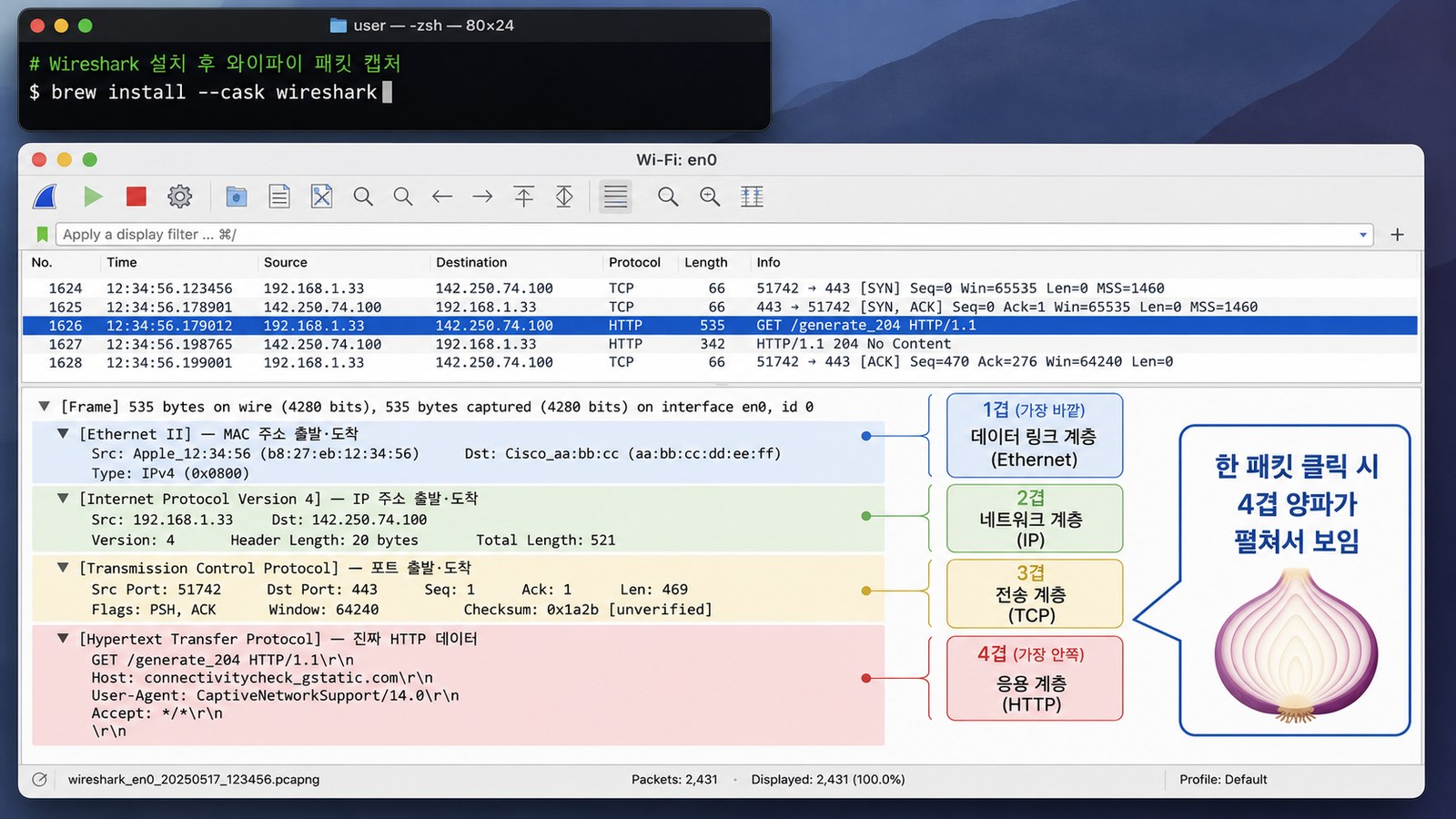Viewport: 1456px width, 819px height.
Task: Sort by the No. column header
Action: click(x=42, y=262)
